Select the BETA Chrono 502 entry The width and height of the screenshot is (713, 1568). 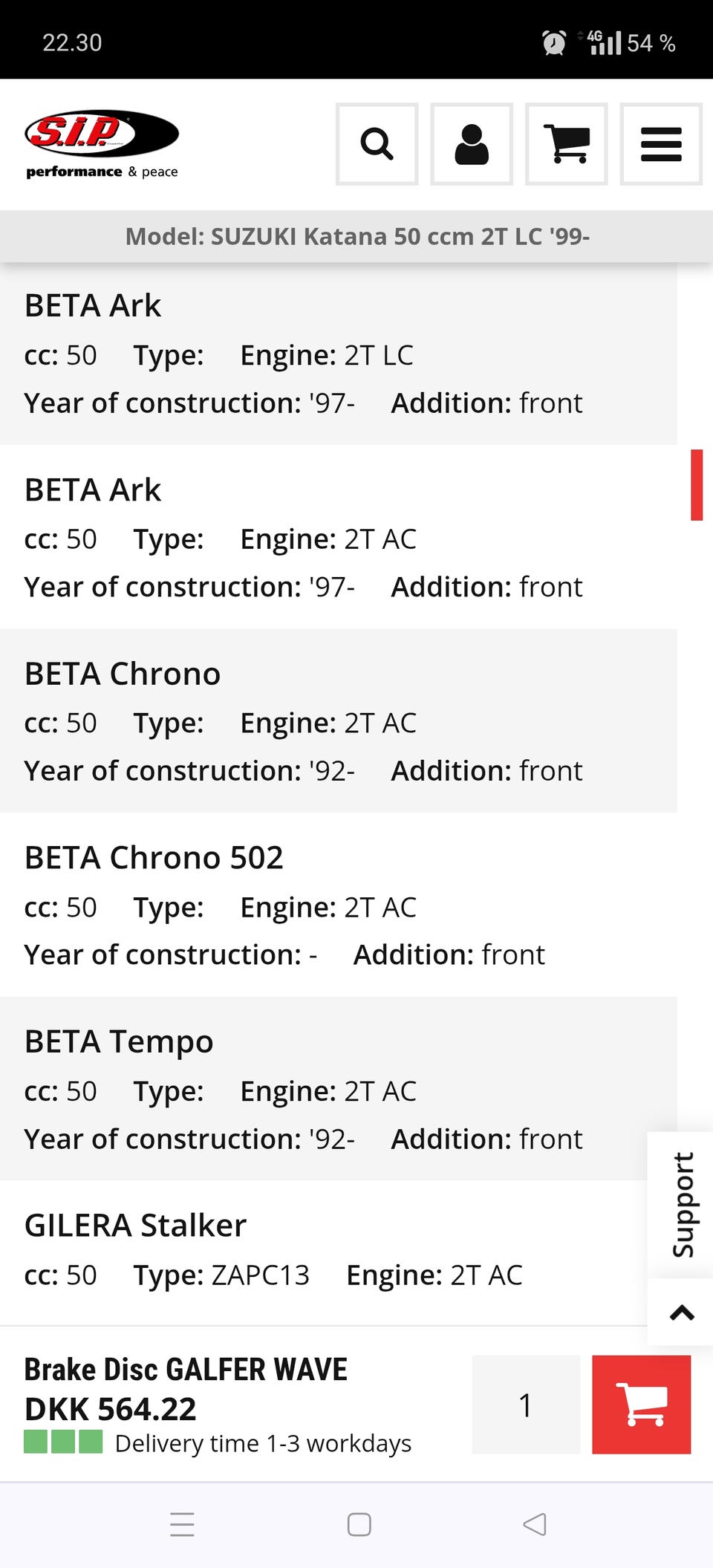point(338,905)
